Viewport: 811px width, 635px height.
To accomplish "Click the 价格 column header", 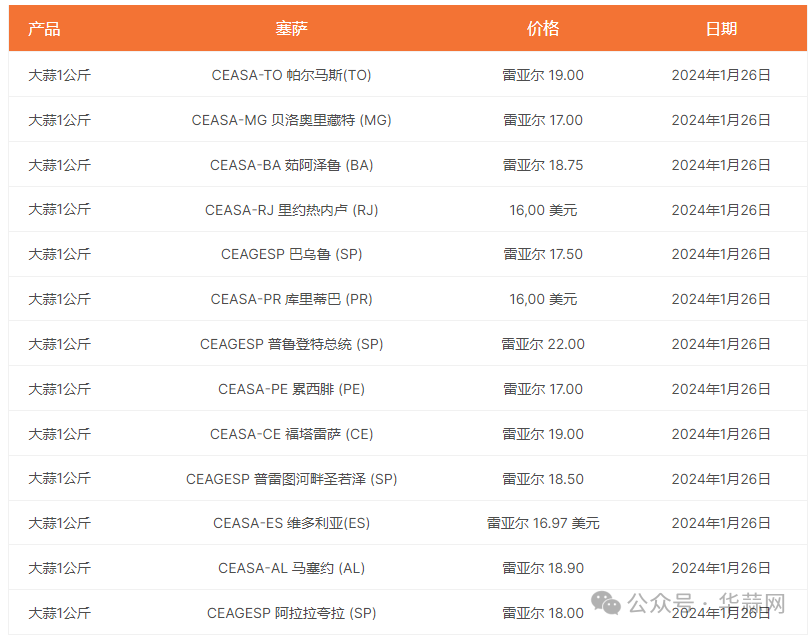I will pyautogui.click(x=543, y=28).
